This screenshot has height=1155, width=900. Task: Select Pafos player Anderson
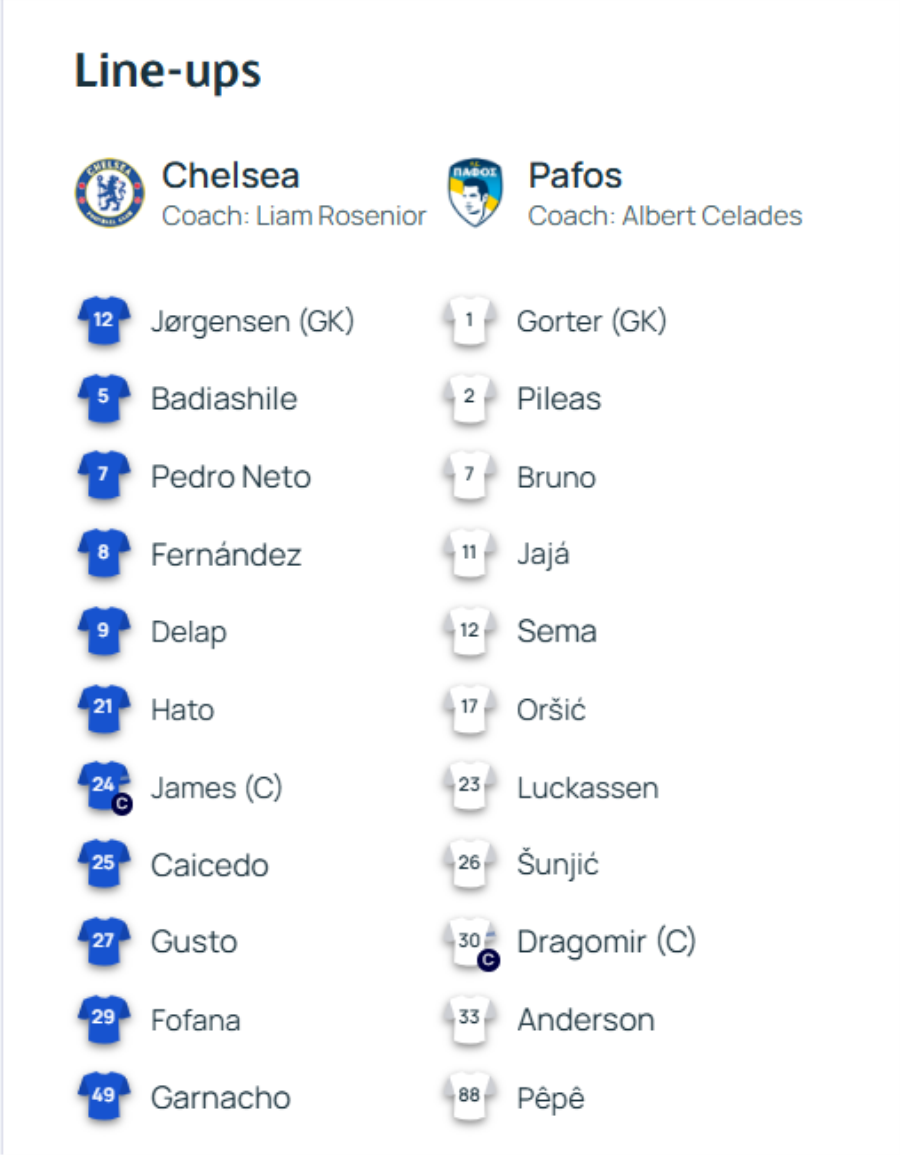[x=585, y=1020]
